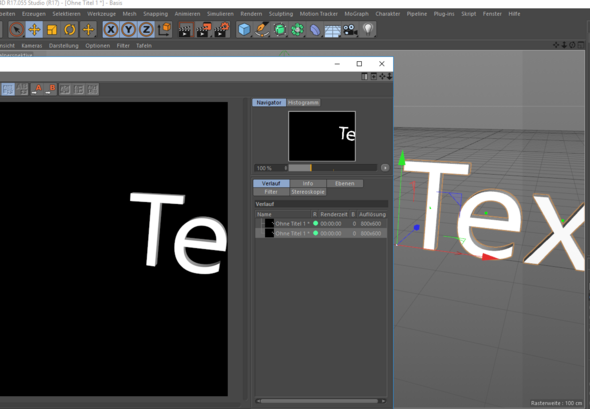This screenshot has width=590, height=409.
Task: Select the Filter tab in Picture Viewer
Action: [271, 192]
